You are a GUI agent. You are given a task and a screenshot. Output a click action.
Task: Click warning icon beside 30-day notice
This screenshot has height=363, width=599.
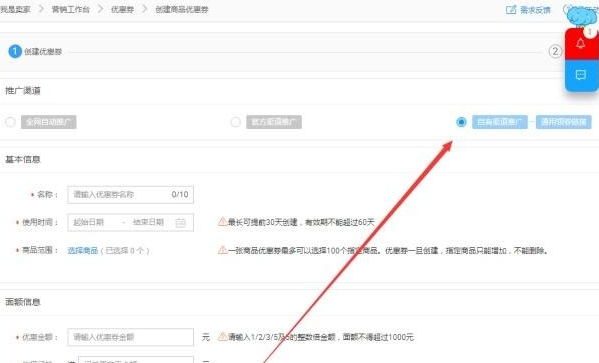pyautogui.click(x=222, y=221)
